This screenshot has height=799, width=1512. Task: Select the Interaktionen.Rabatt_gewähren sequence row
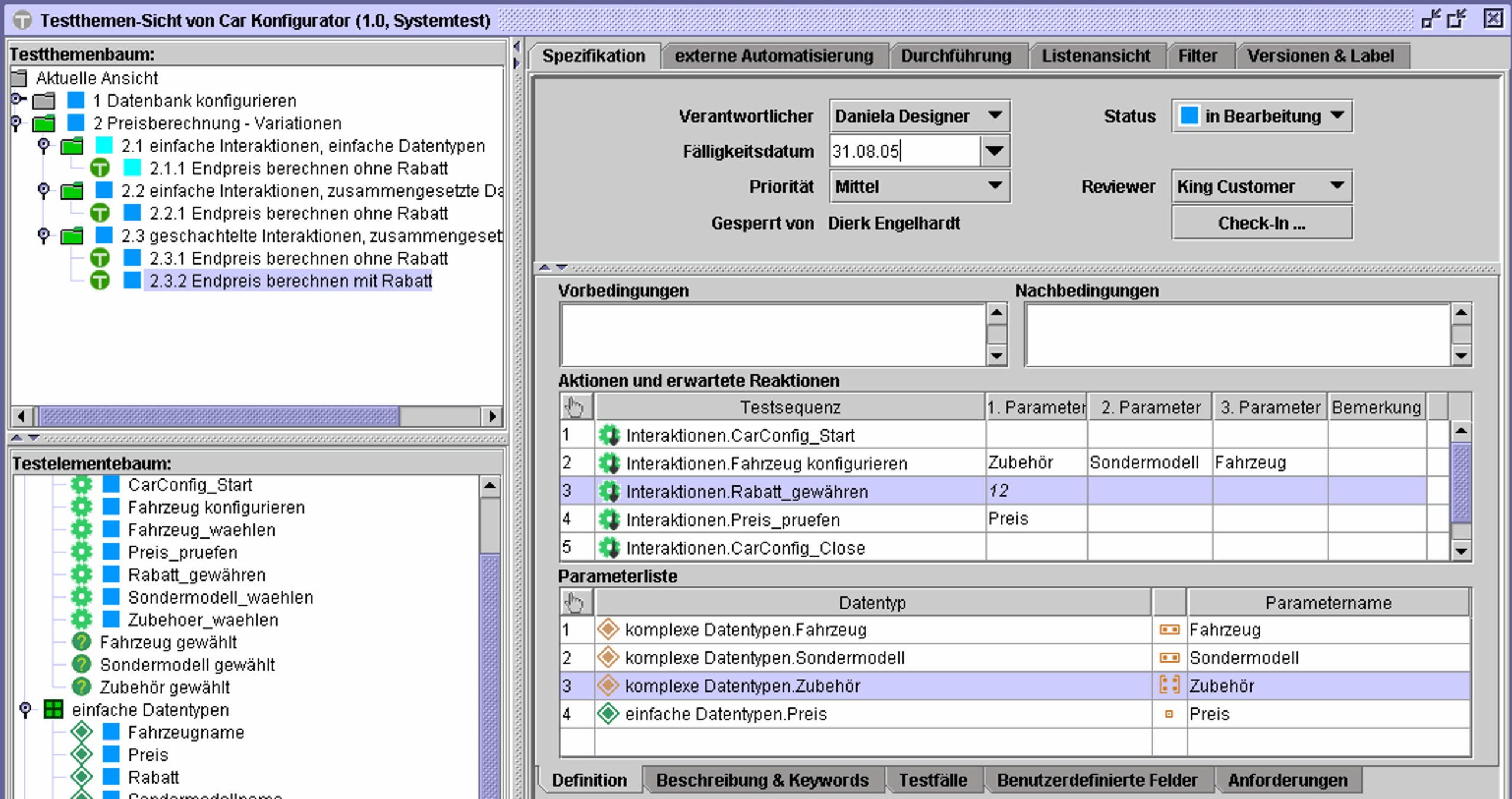pos(993,491)
